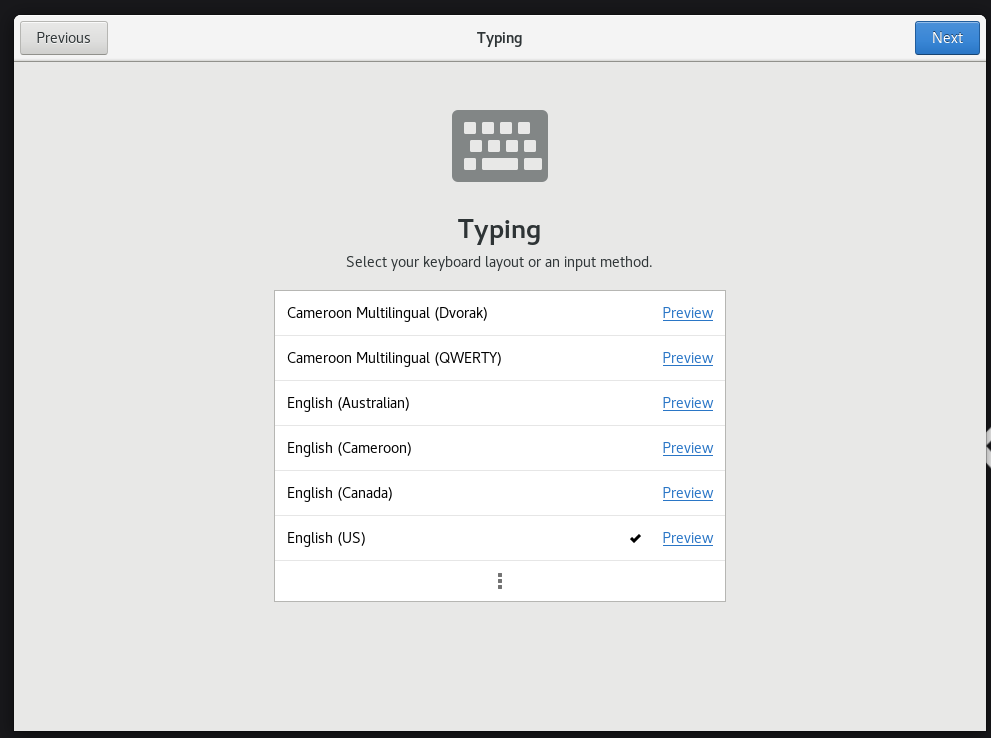Open Preview for Cameroon Multilingual (QWERTY)

[687, 358]
